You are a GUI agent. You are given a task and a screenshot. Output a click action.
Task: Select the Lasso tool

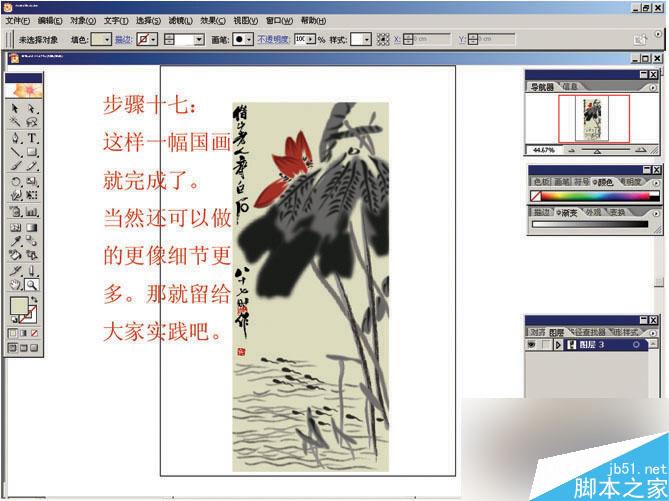click(x=32, y=122)
